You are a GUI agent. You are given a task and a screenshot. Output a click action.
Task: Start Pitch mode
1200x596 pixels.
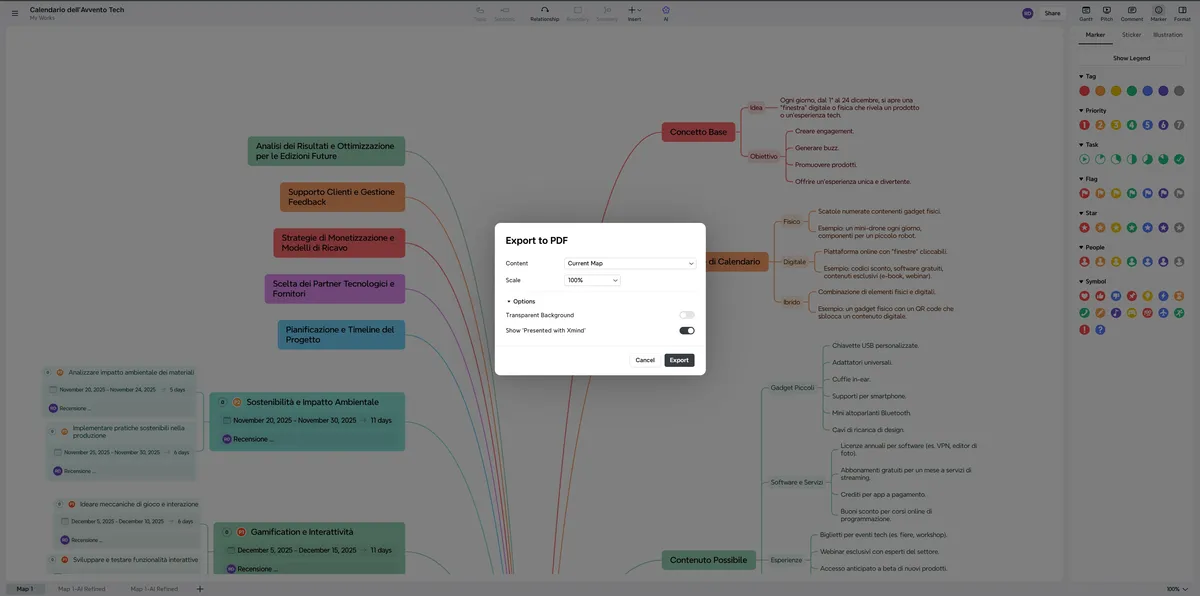click(x=1107, y=13)
